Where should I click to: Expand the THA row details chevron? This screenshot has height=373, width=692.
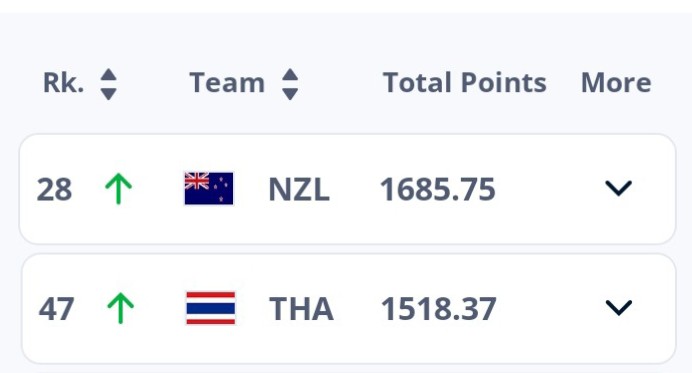click(619, 308)
